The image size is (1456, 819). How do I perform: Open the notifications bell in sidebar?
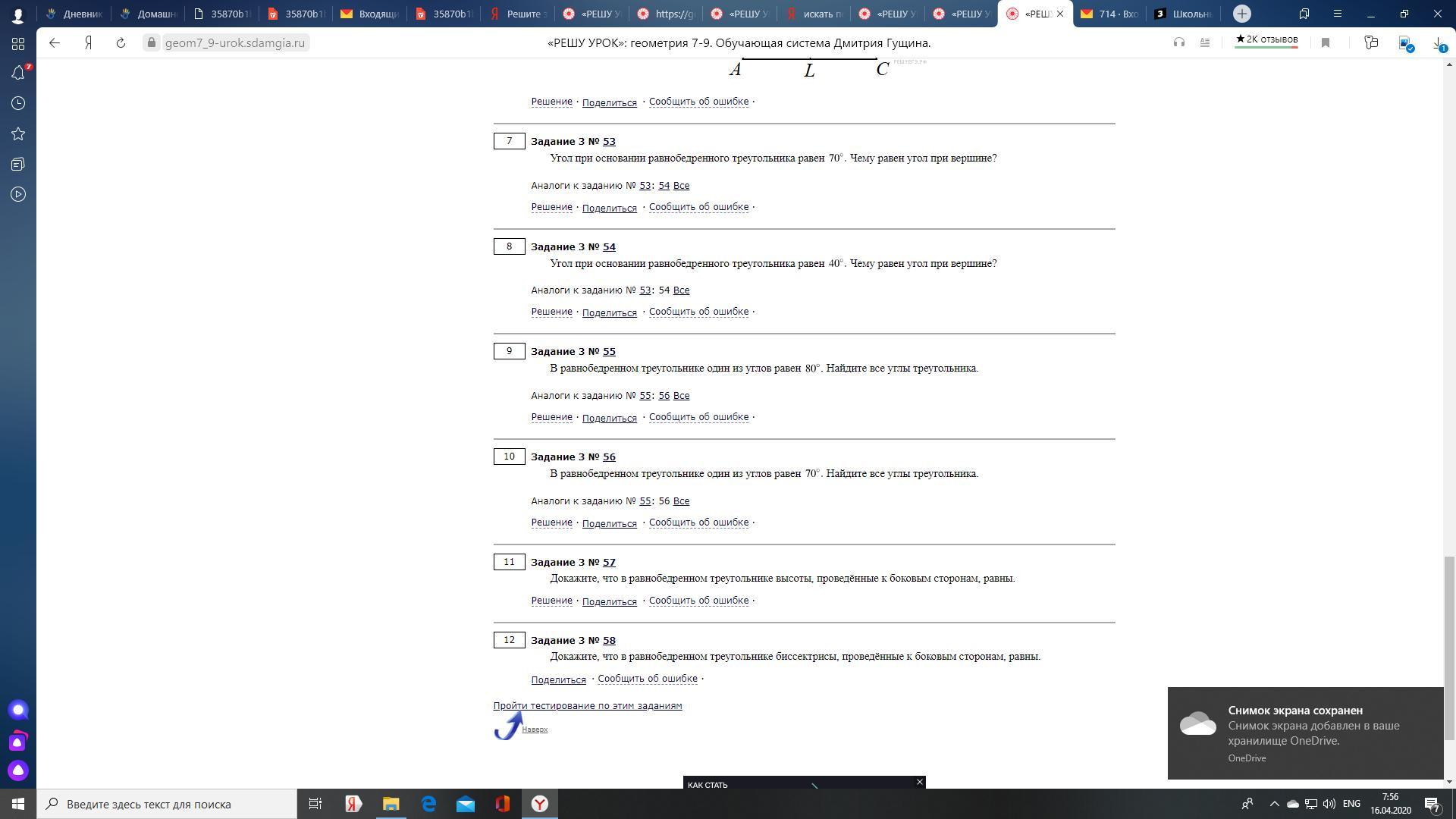tap(18, 73)
